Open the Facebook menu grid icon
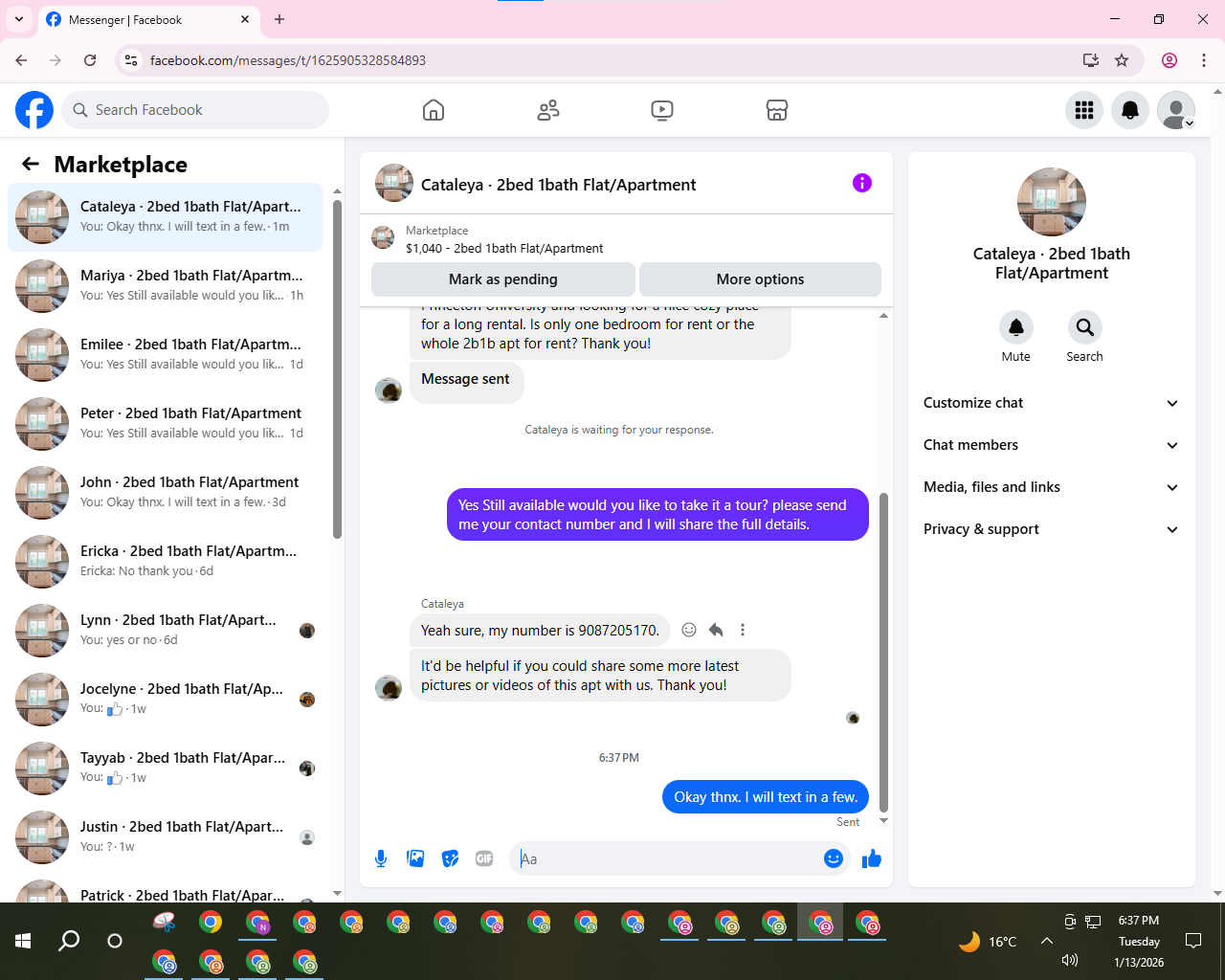The height and width of the screenshot is (980, 1225). [1084, 110]
